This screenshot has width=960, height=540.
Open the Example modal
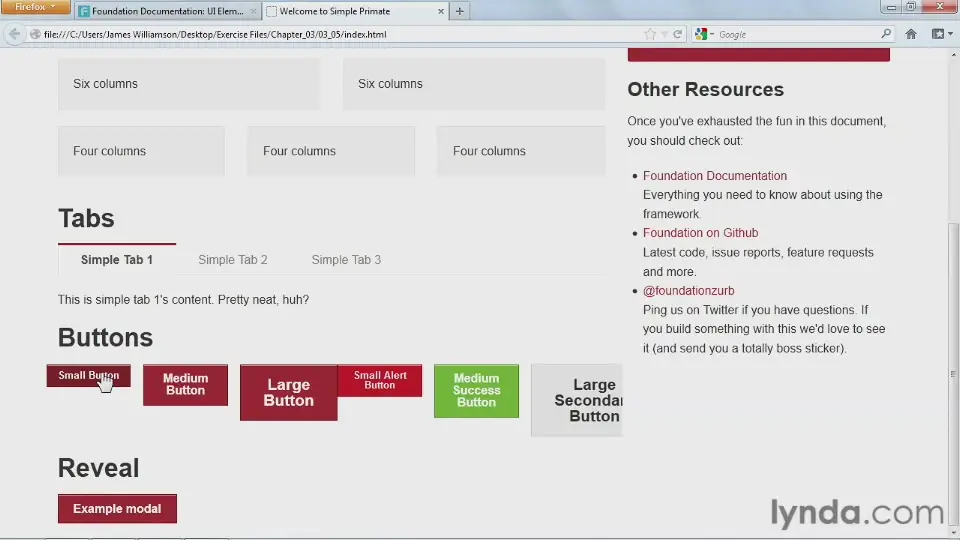click(118, 509)
